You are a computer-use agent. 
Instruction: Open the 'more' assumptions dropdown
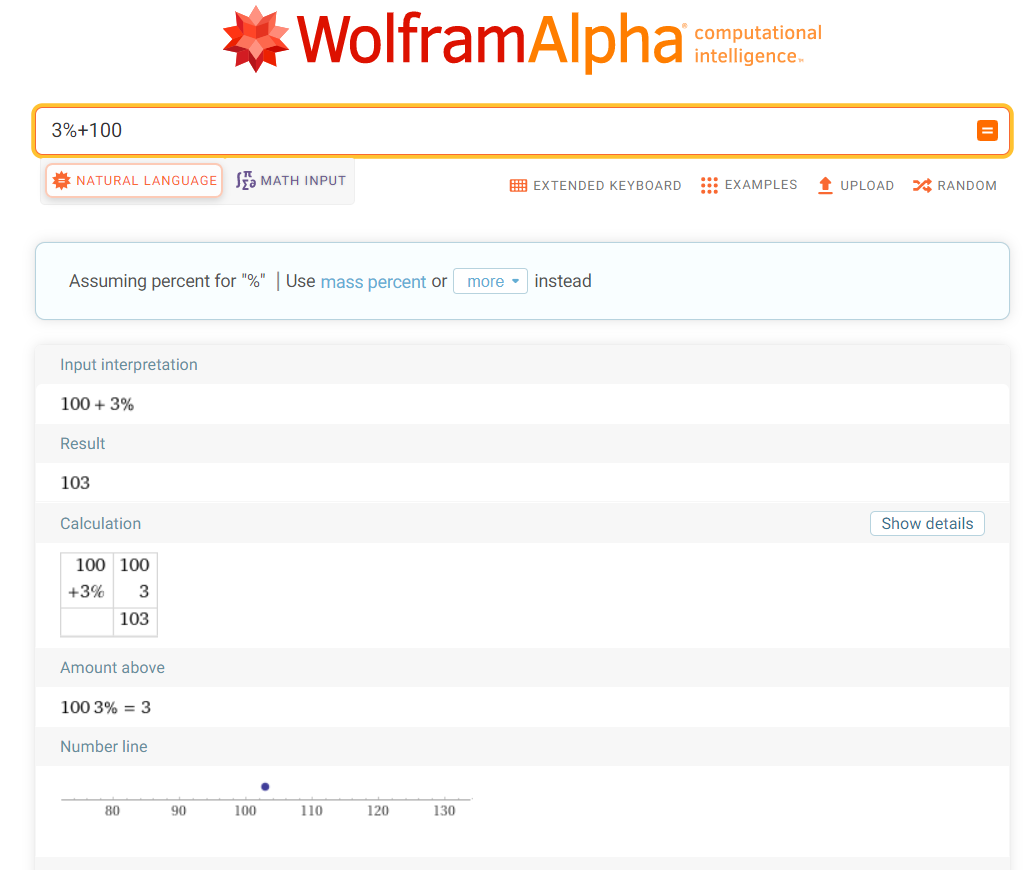coord(490,281)
